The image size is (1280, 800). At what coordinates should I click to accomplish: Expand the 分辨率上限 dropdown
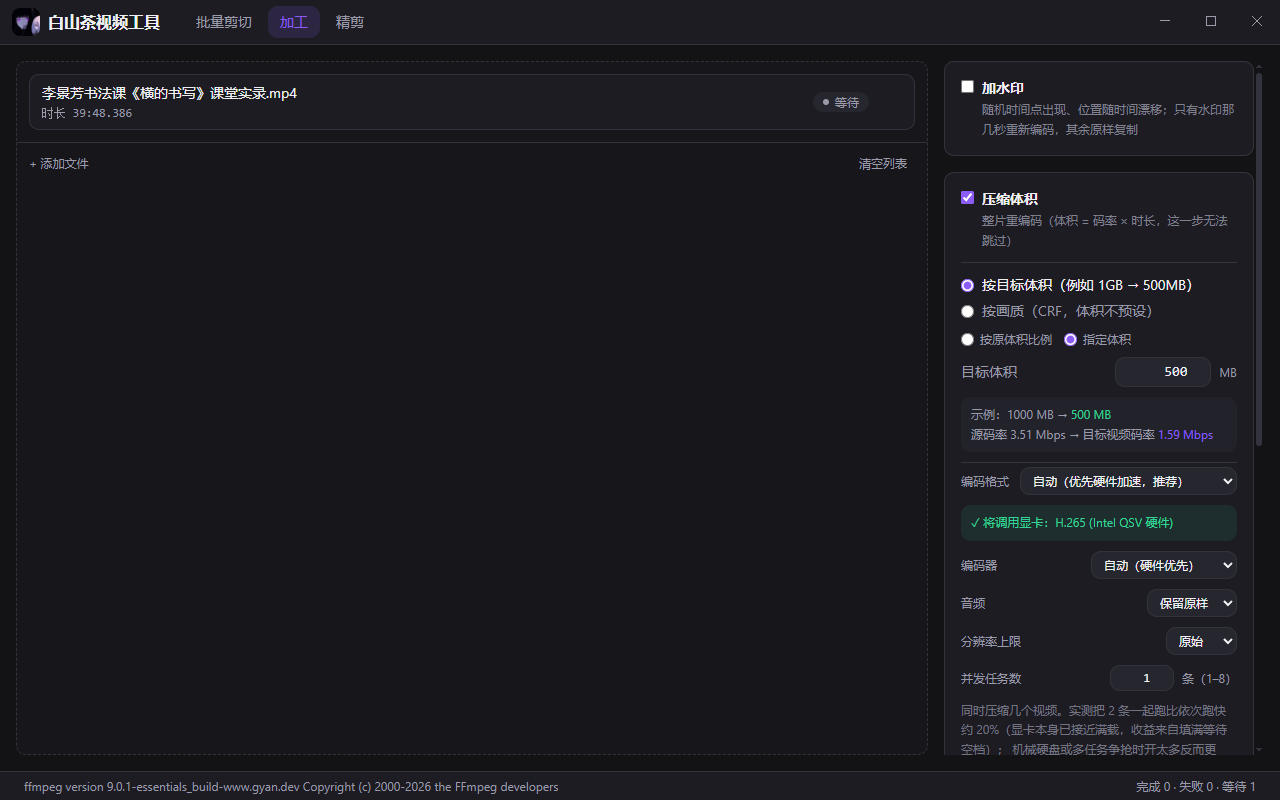(1201, 641)
